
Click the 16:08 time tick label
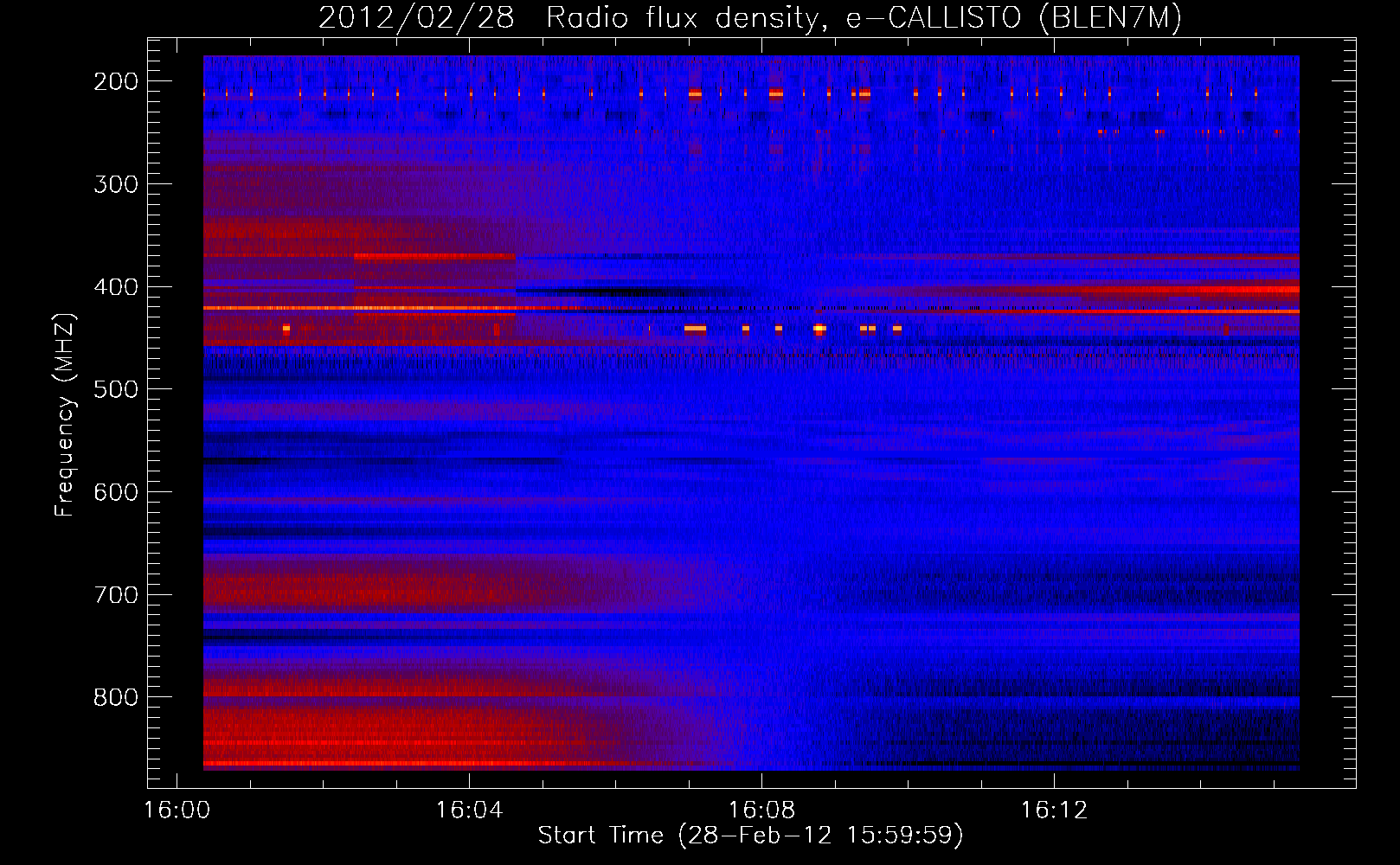tap(761, 811)
